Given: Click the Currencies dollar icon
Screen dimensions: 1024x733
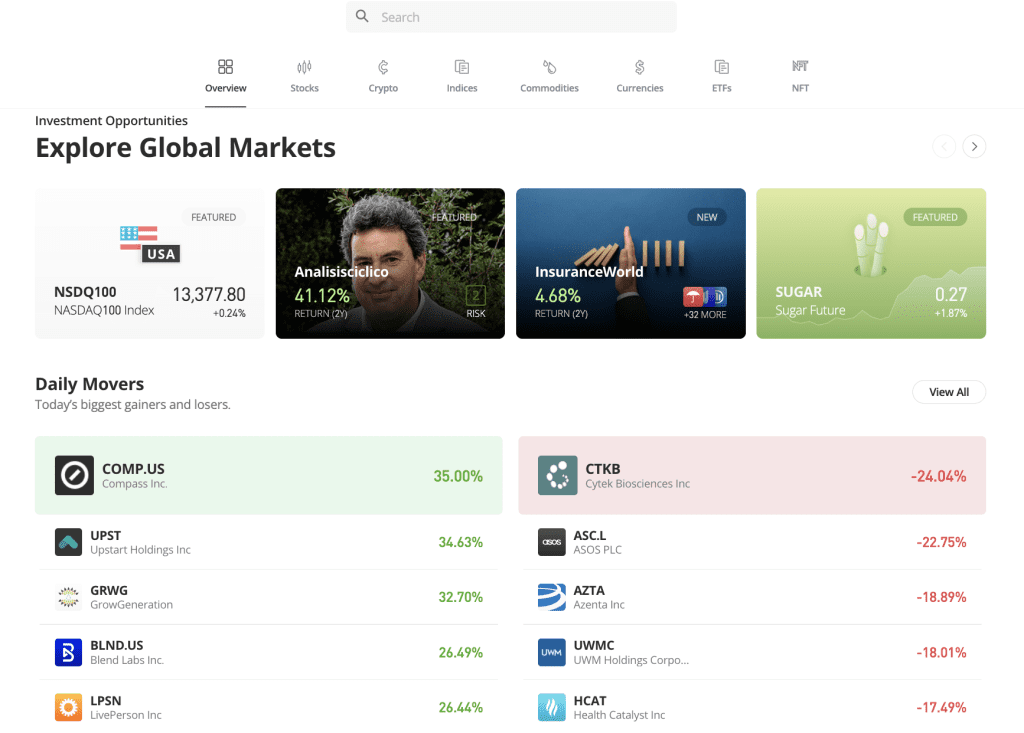Looking at the screenshot, I should (x=639, y=67).
